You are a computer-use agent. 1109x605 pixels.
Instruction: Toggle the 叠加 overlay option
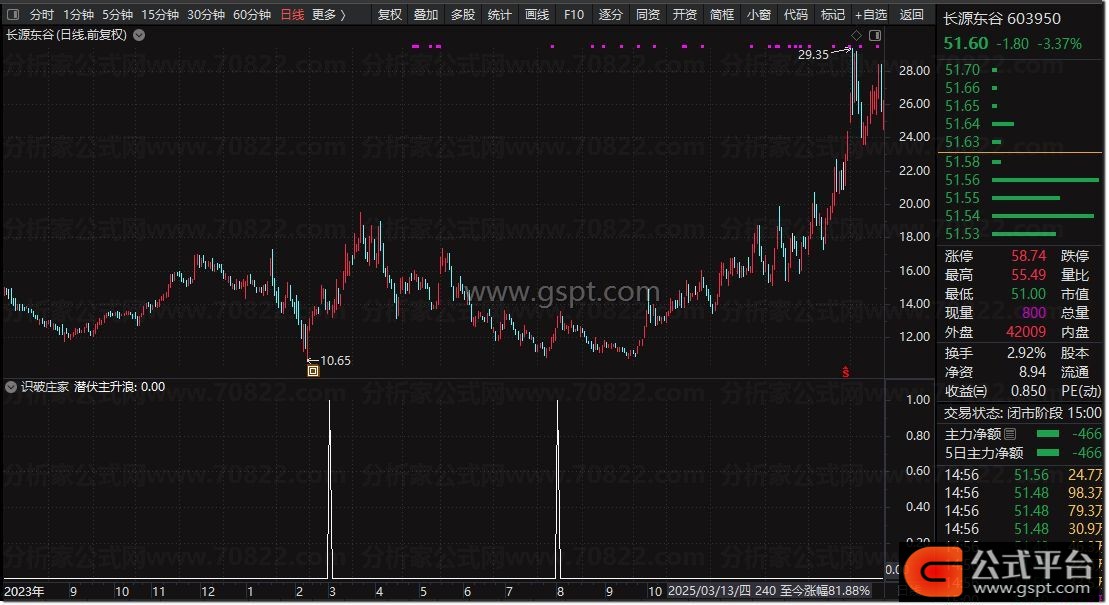(x=426, y=15)
